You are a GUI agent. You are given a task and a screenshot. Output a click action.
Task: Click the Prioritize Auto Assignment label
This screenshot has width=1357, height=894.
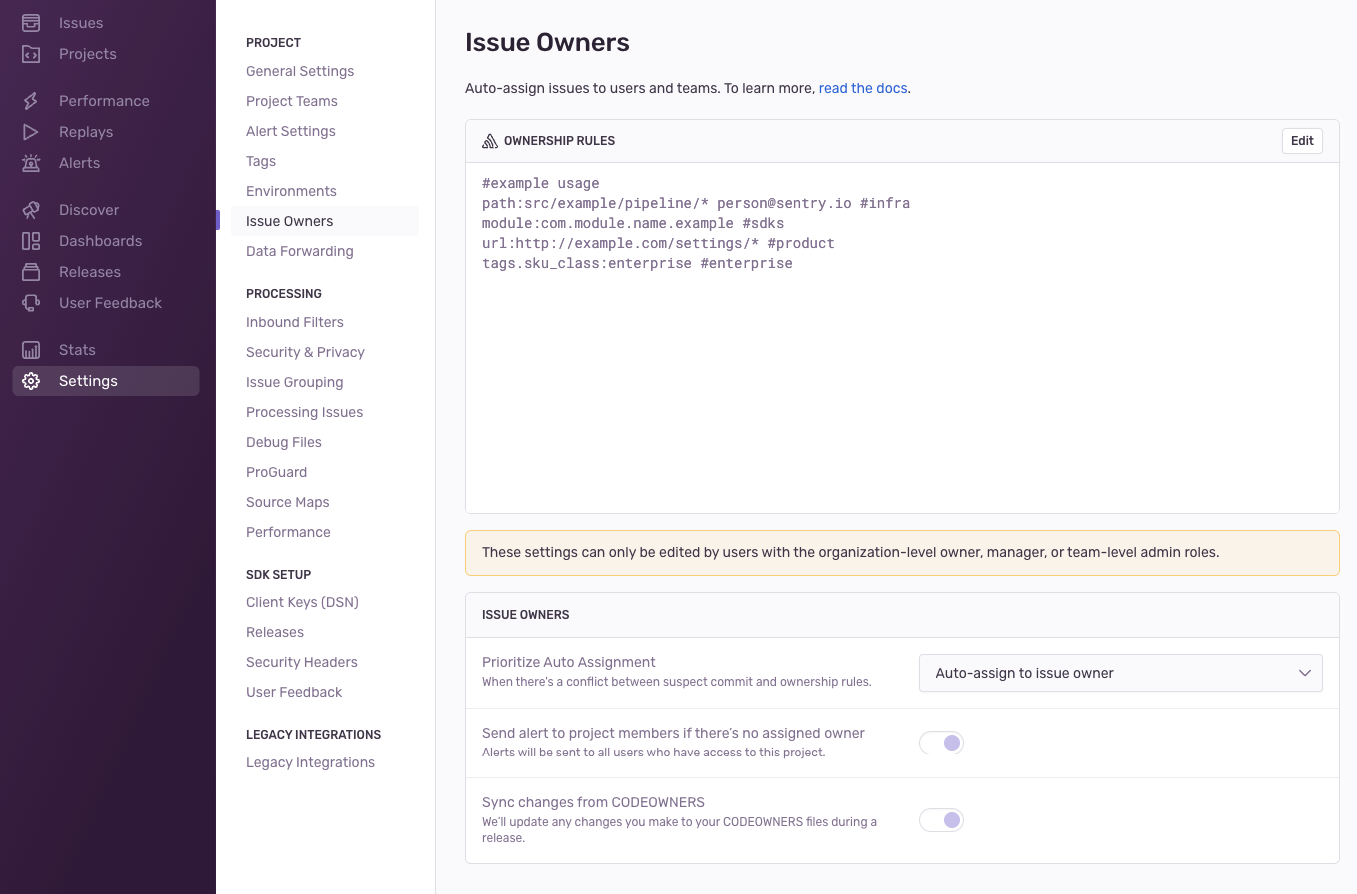(569, 662)
